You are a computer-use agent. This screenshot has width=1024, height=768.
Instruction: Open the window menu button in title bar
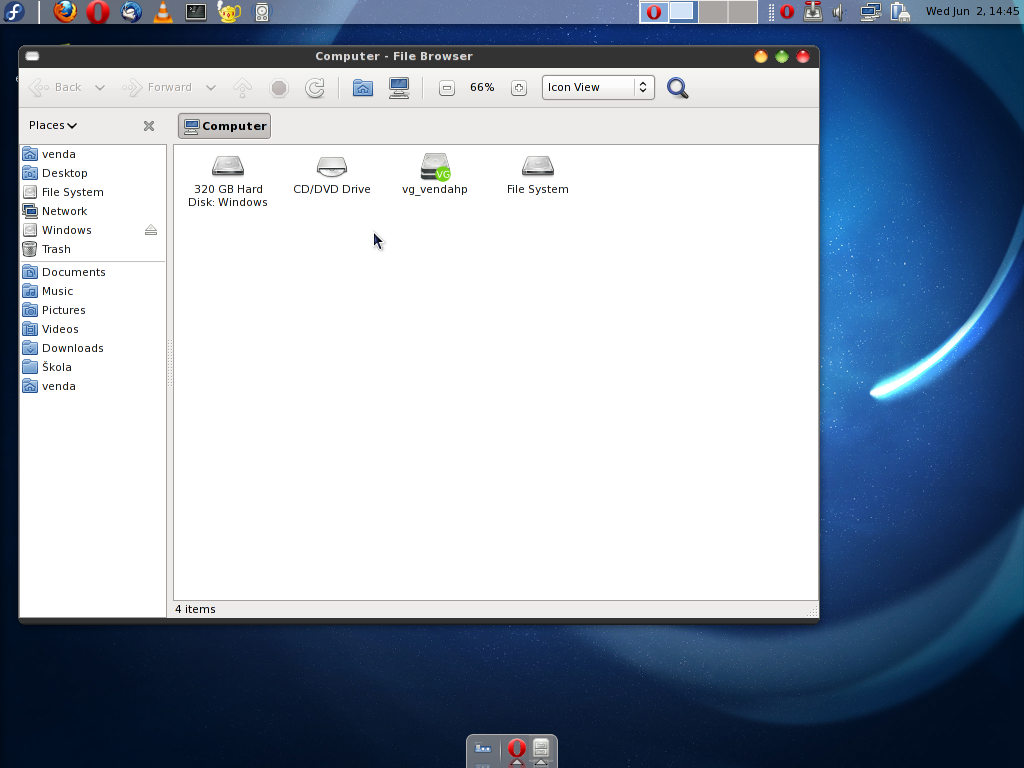click(x=32, y=56)
